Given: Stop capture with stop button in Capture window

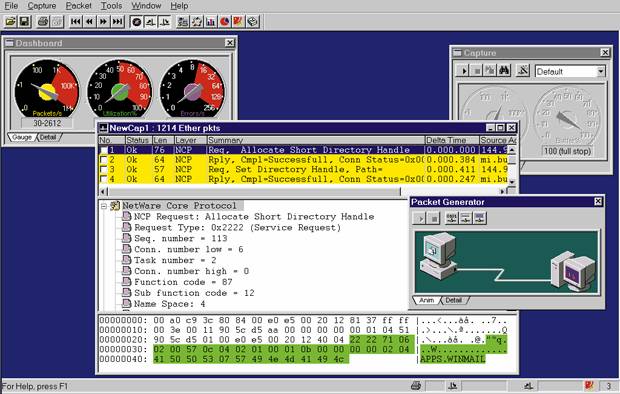Looking at the screenshot, I should click(476, 71).
